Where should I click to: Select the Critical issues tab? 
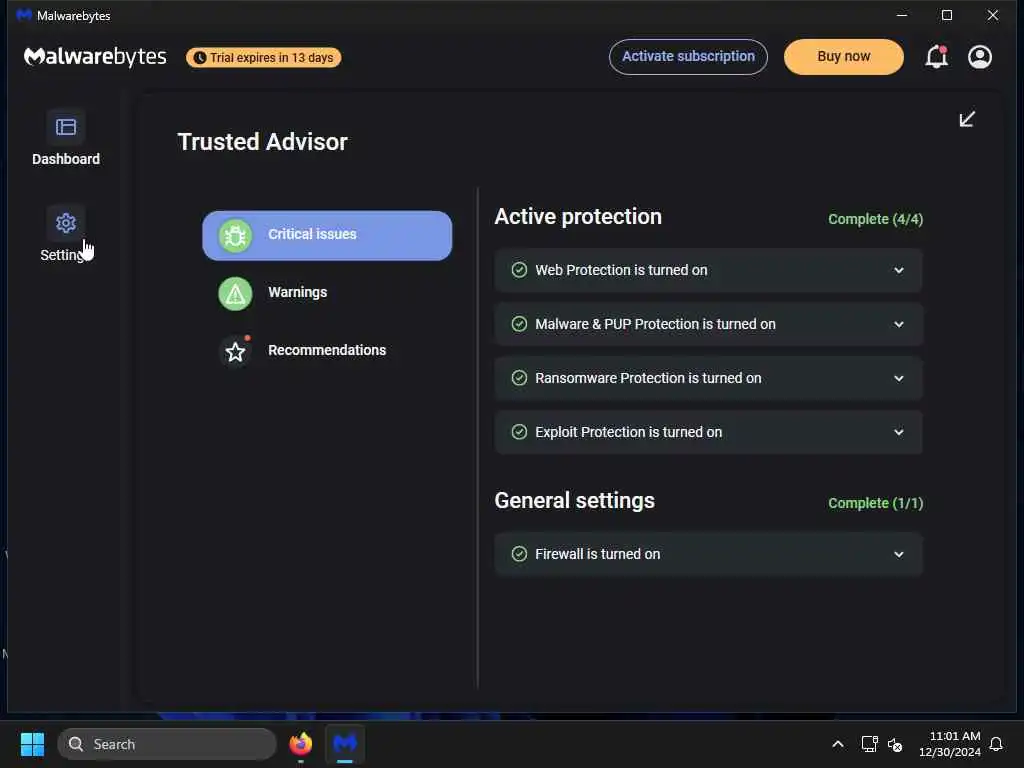[x=327, y=235]
